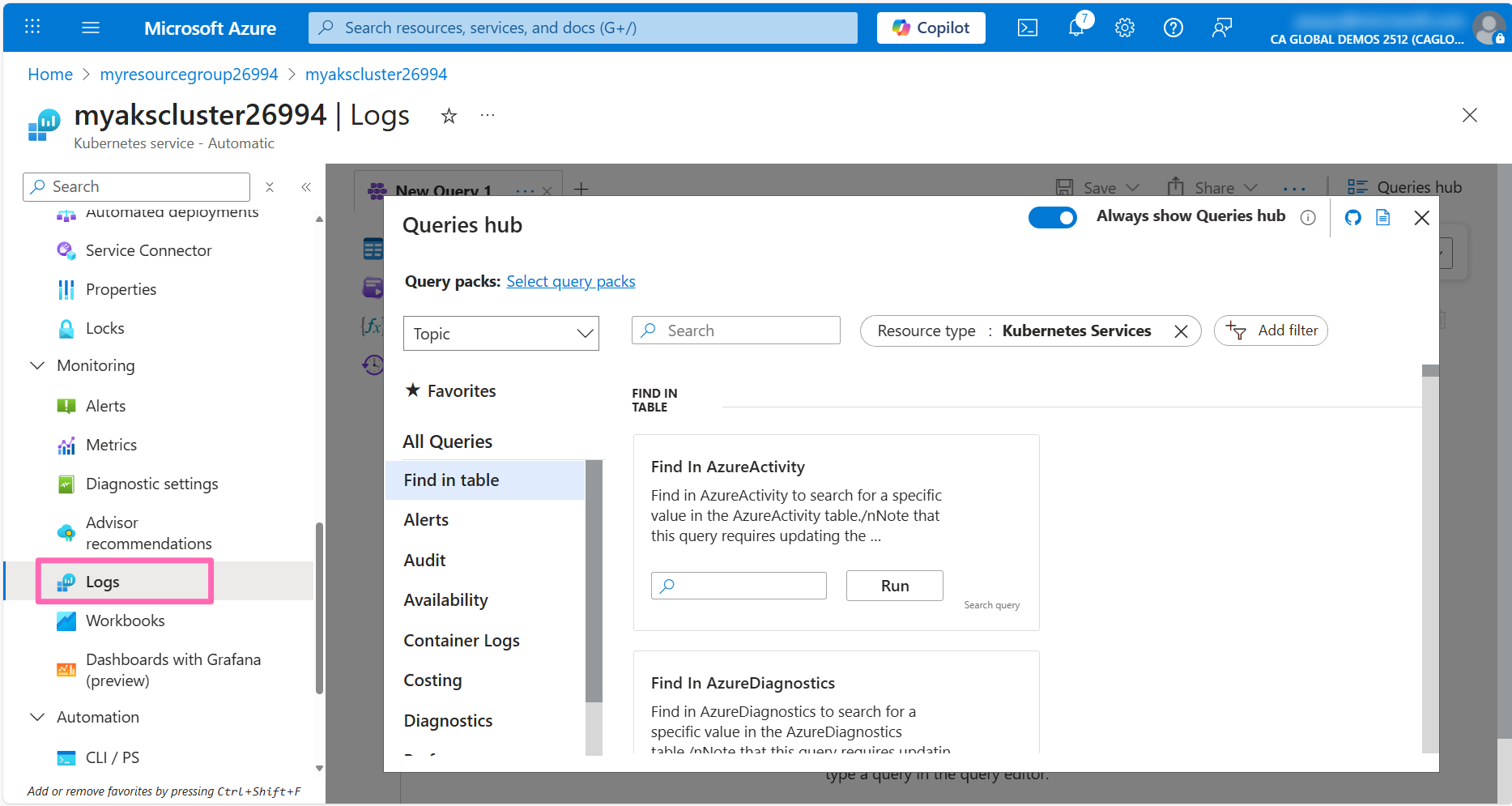Open the documentation icon in Queries hub

1382,217
